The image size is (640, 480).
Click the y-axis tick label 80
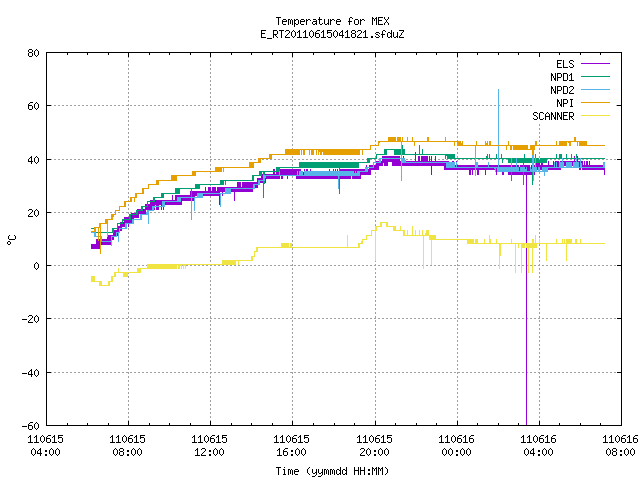click(33, 53)
